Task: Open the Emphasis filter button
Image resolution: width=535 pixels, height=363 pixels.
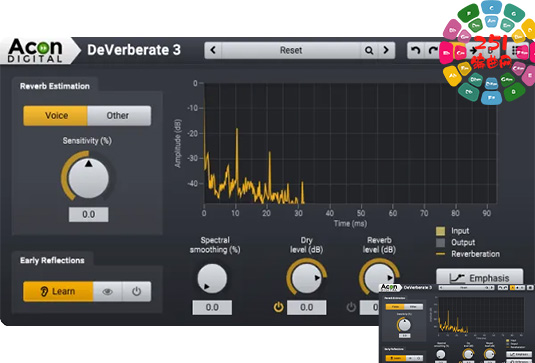Action: tap(479, 278)
